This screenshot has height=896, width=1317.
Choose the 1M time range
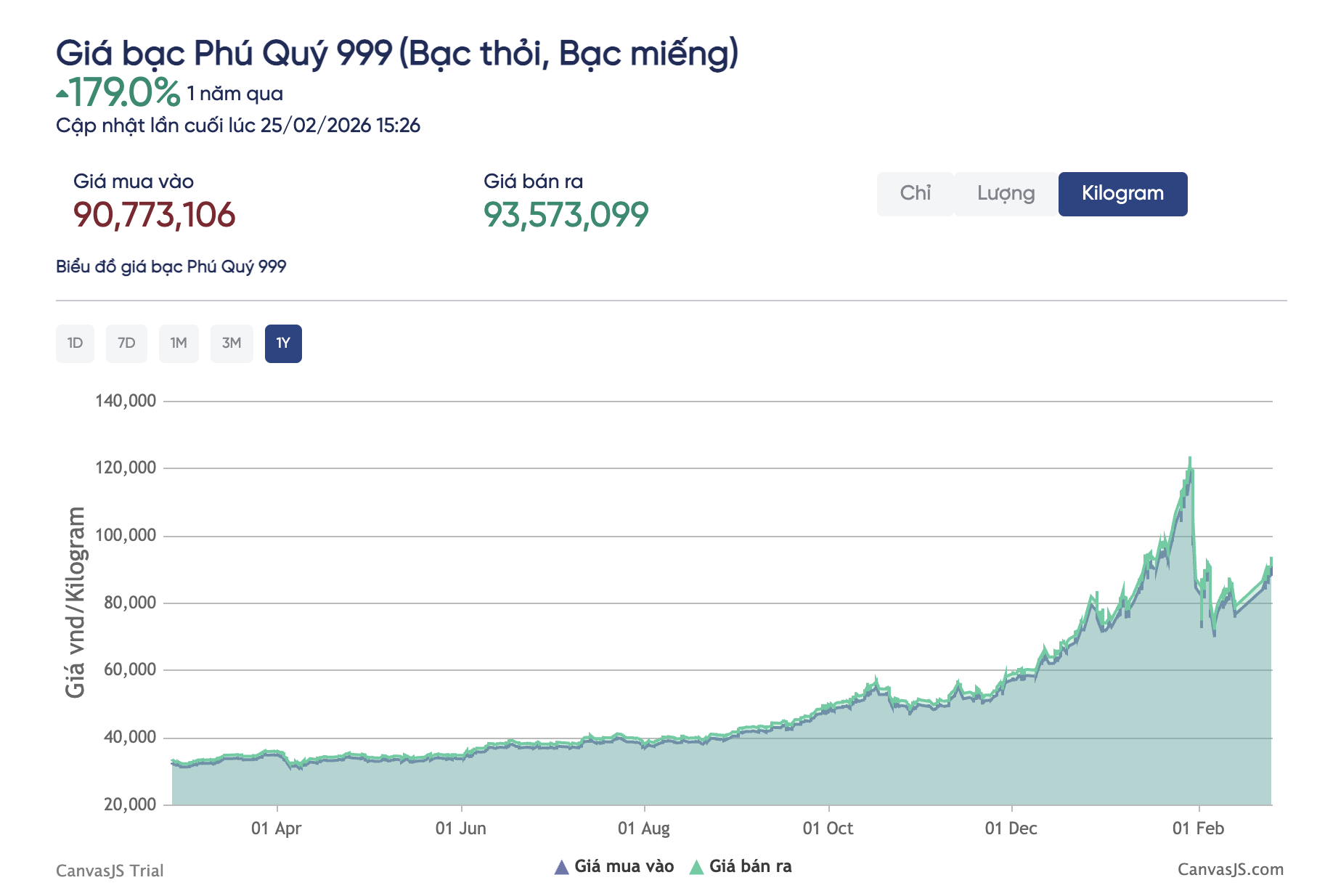click(179, 343)
